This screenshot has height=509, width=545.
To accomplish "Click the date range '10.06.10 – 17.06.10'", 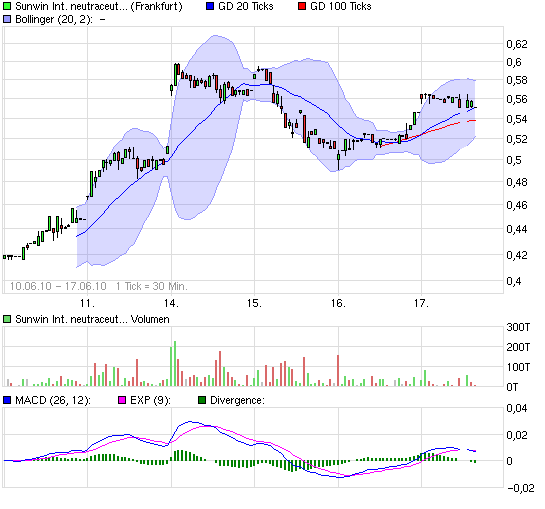I will pos(58,286).
